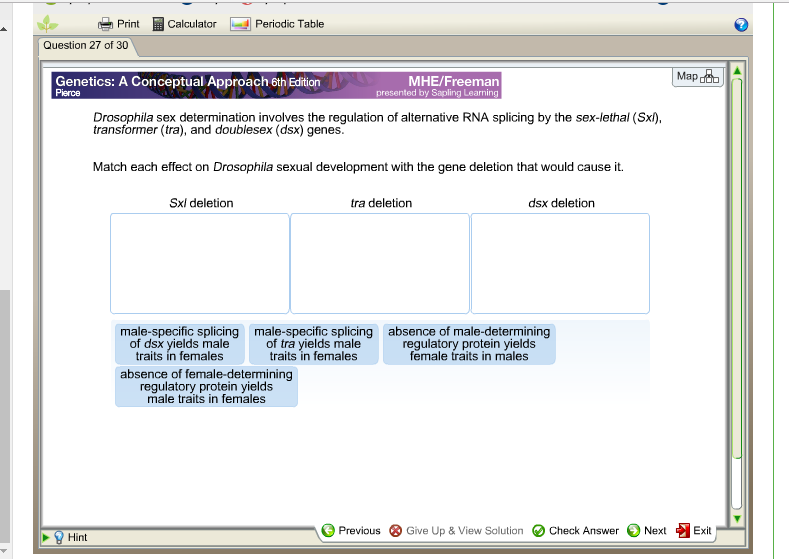The height and width of the screenshot is (559, 789).
Task: Click the green Check Answer checkmark icon
Action: point(538,531)
